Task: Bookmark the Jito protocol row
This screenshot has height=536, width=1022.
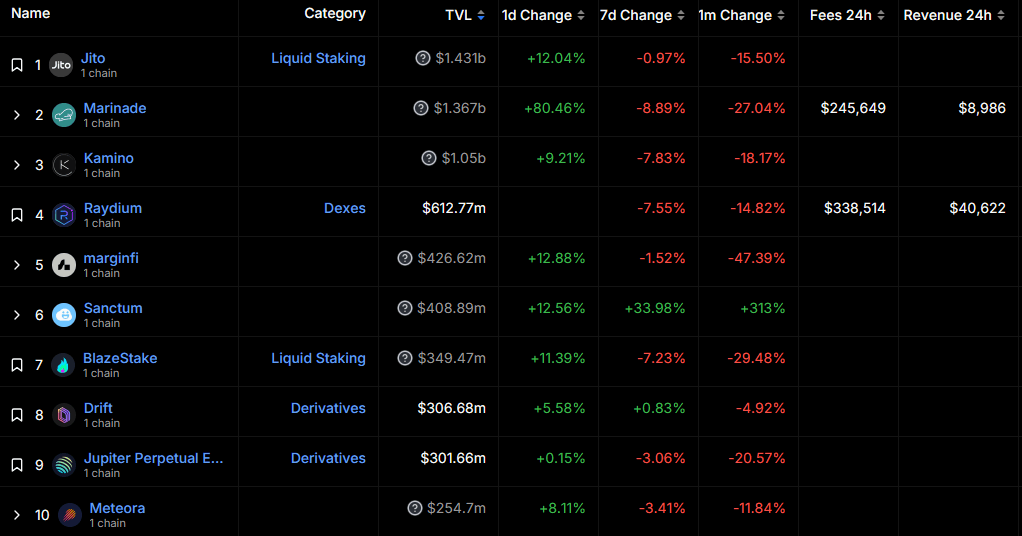Action: coord(17,65)
